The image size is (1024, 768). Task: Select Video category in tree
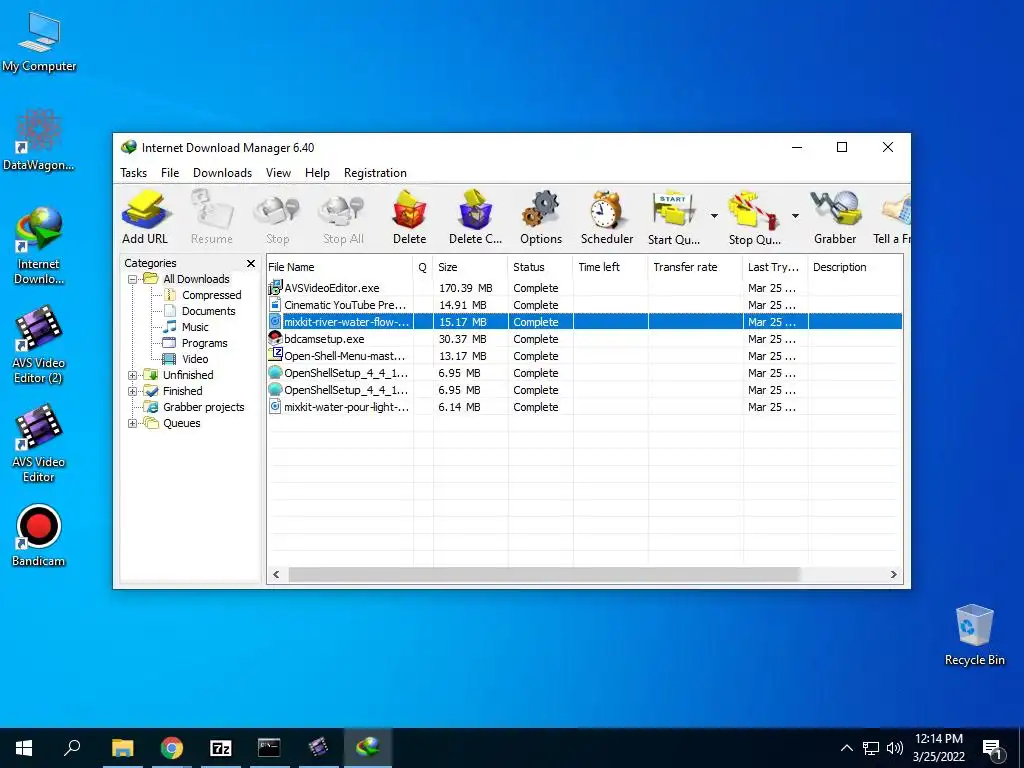tap(195, 359)
